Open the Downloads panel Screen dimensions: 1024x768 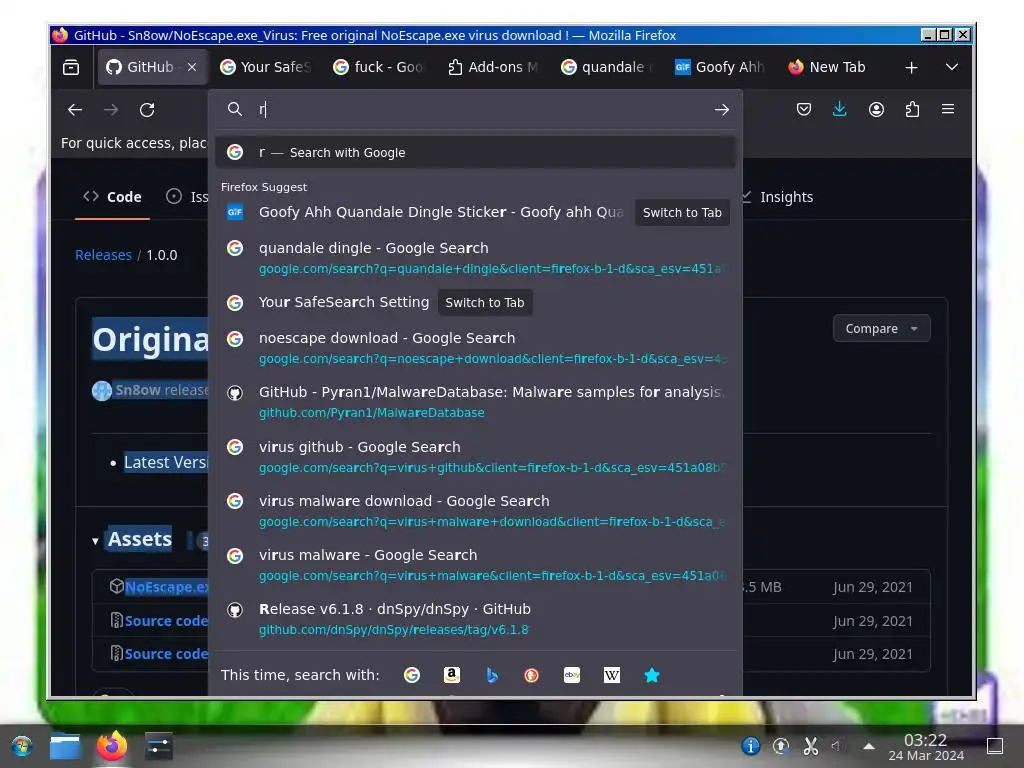[x=840, y=109]
